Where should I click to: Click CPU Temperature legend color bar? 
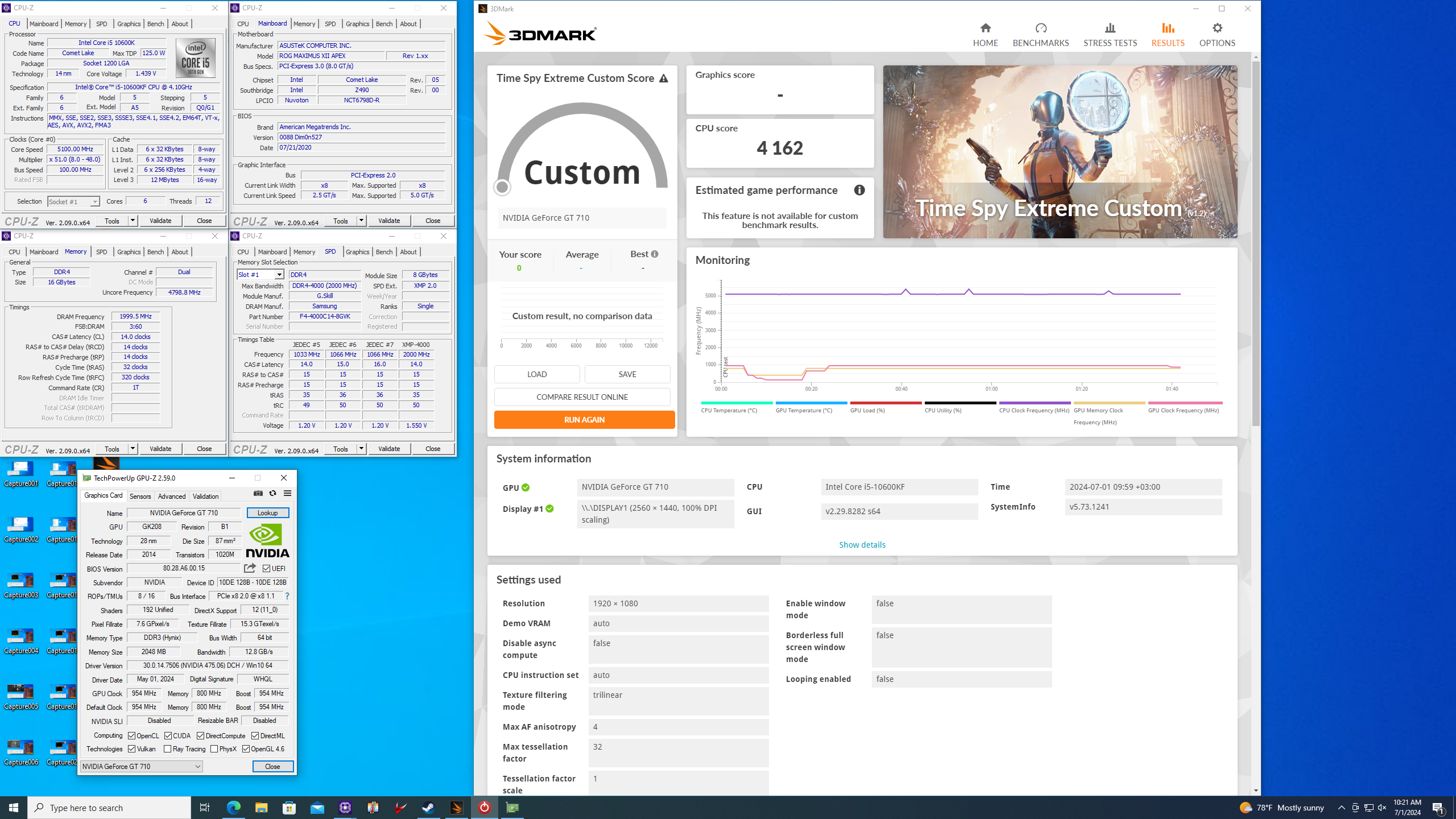tap(737, 403)
